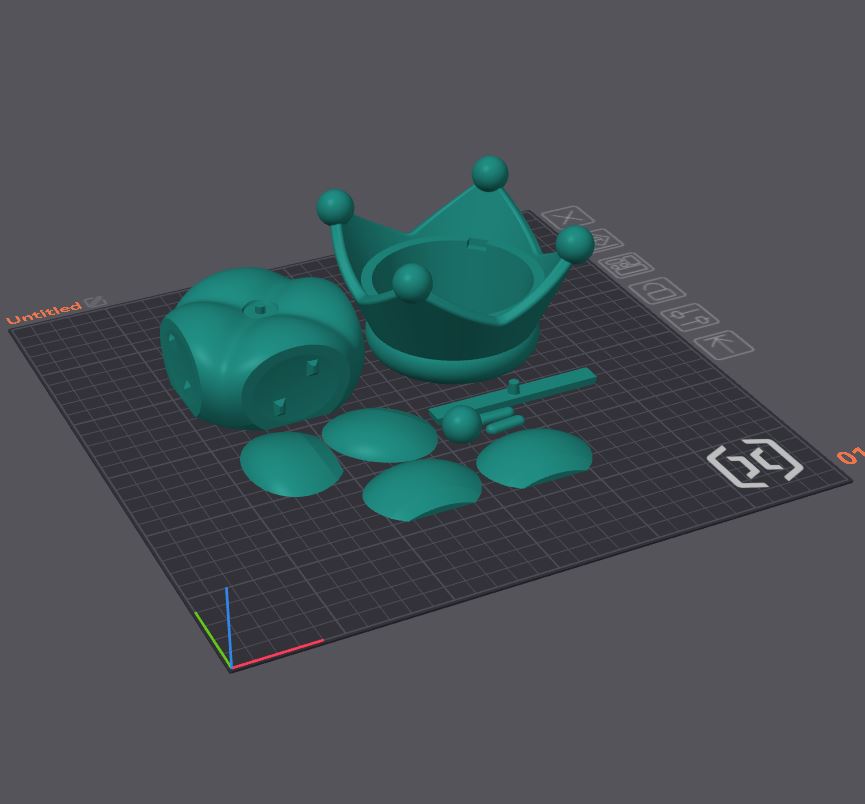865x804 pixels.
Task: Select the rounded body model with pegs
Action: click(259, 348)
